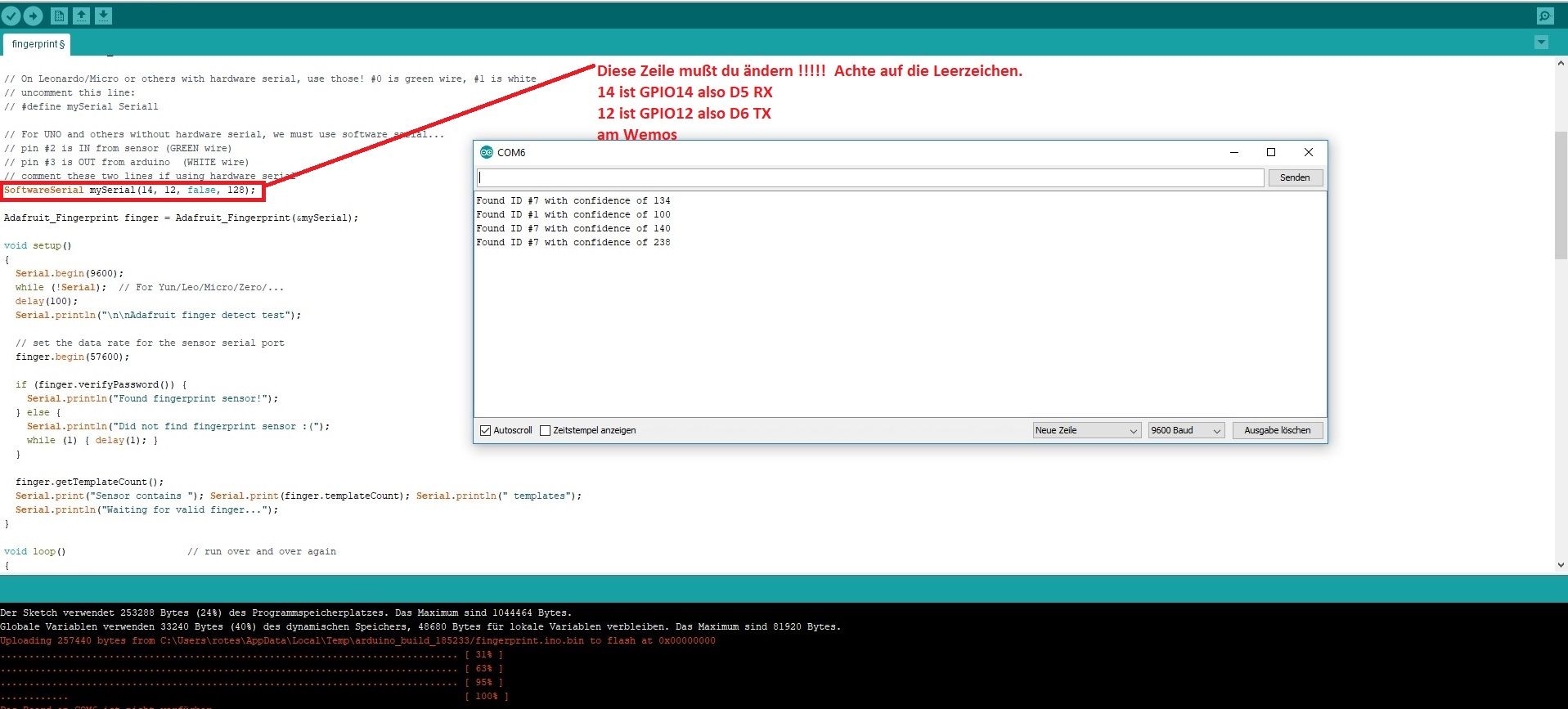Save the sketch with the Save icon
This screenshot has height=709, width=1568.
pyautogui.click(x=103, y=16)
